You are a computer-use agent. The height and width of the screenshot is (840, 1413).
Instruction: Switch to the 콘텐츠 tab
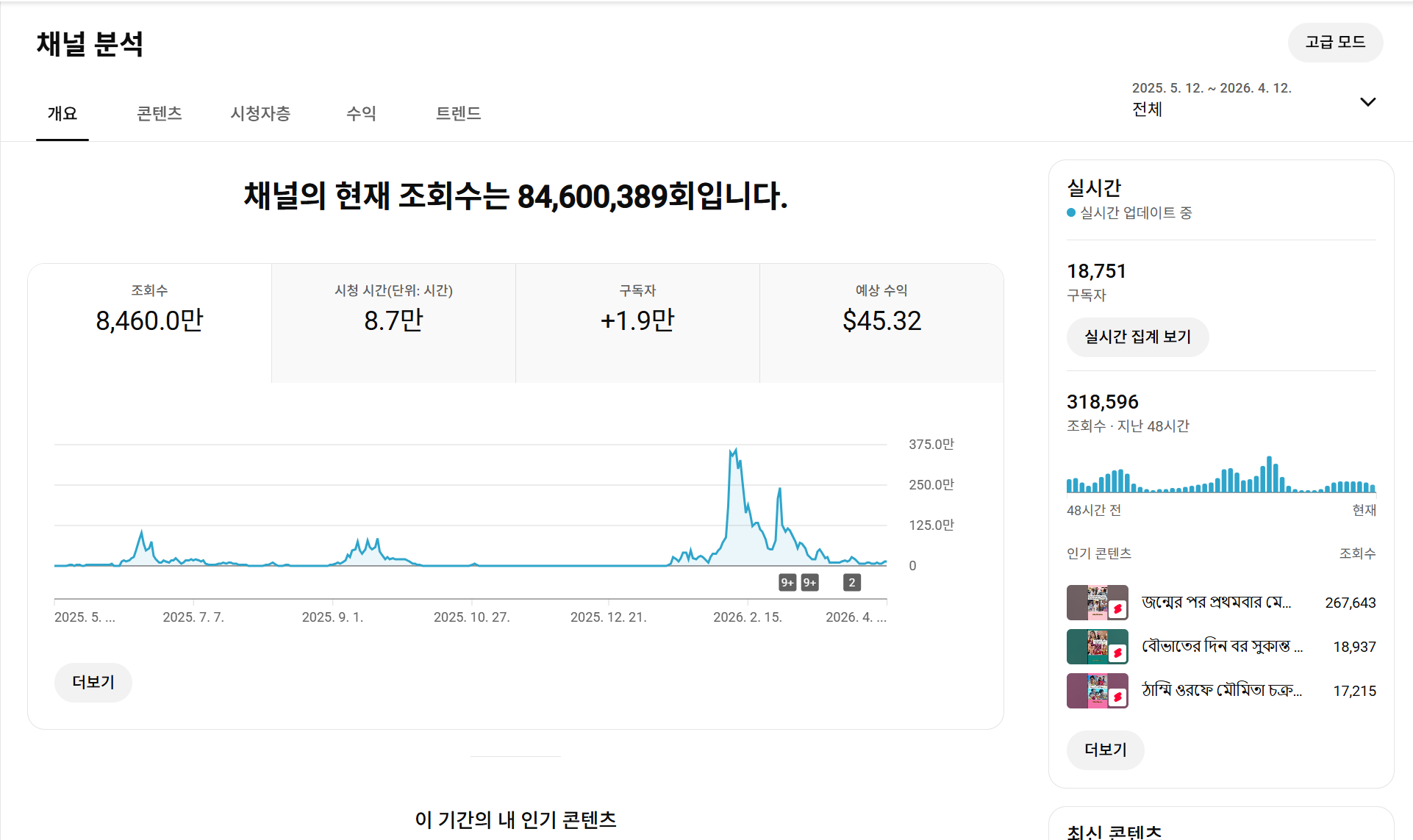[x=159, y=113]
